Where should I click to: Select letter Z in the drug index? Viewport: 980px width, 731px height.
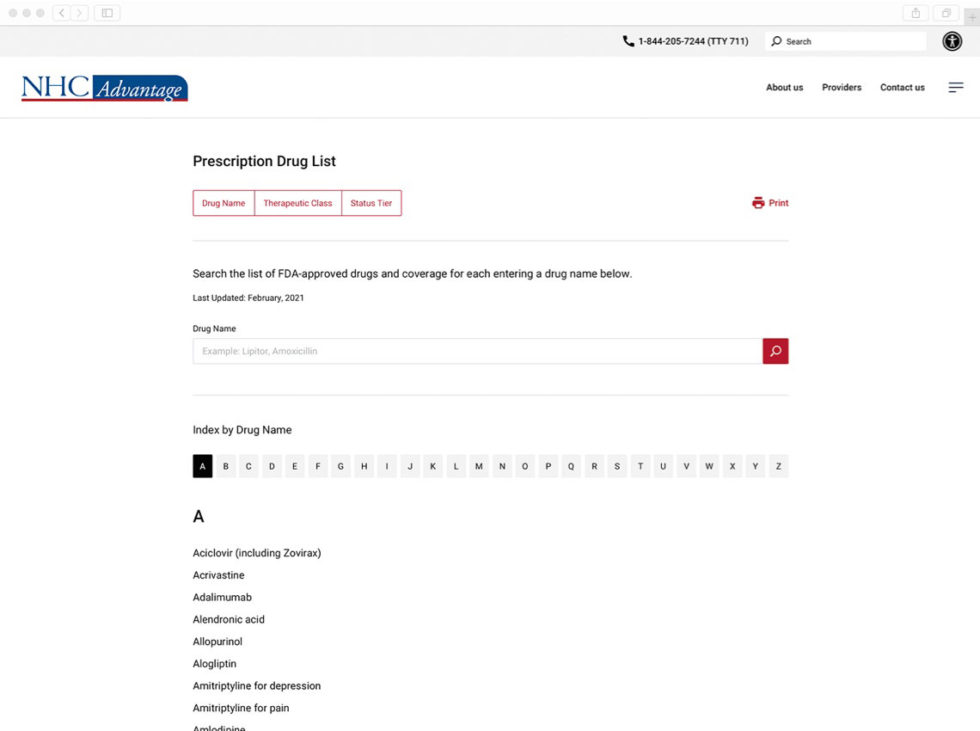click(778, 466)
